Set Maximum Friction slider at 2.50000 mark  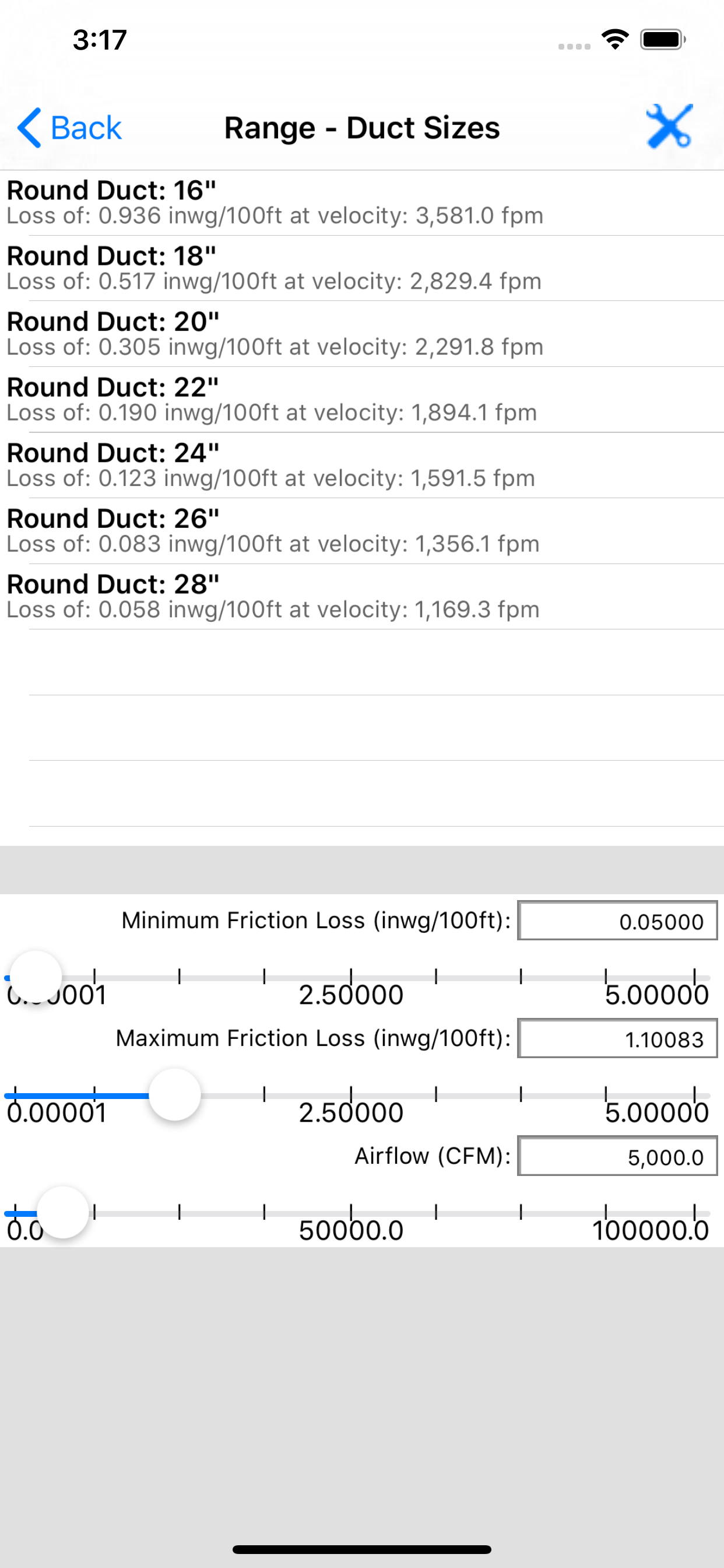(x=351, y=1095)
